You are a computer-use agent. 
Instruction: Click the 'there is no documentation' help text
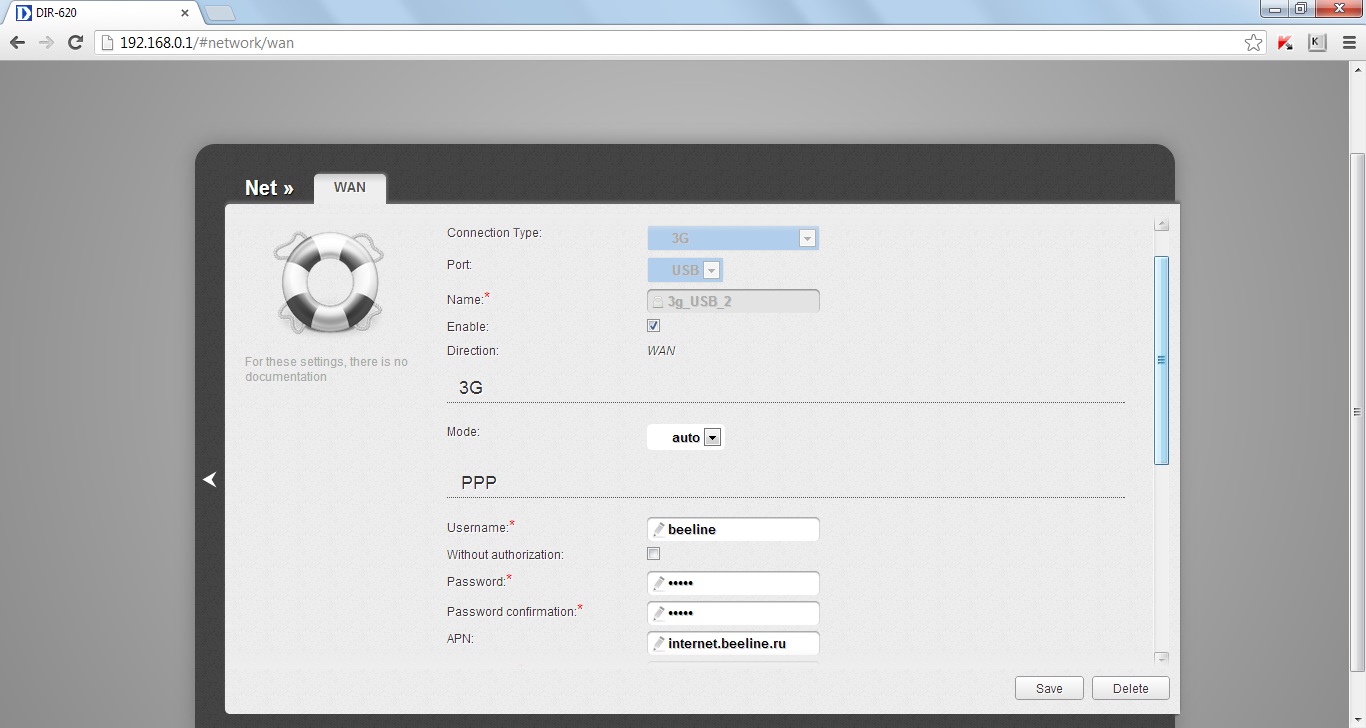tap(326, 369)
